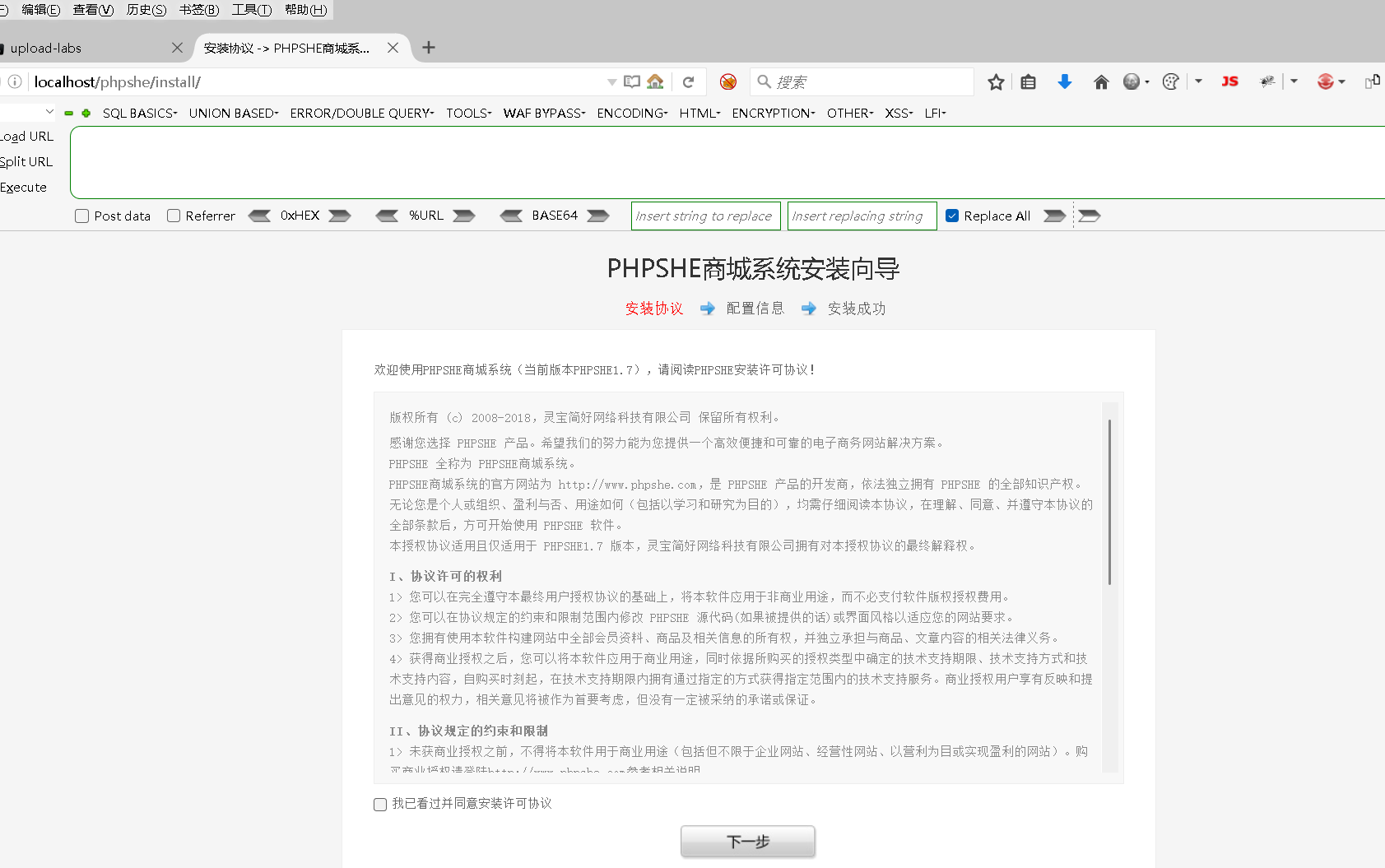
Task: Click left arrow before %URL
Action: pyautogui.click(x=388, y=216)
